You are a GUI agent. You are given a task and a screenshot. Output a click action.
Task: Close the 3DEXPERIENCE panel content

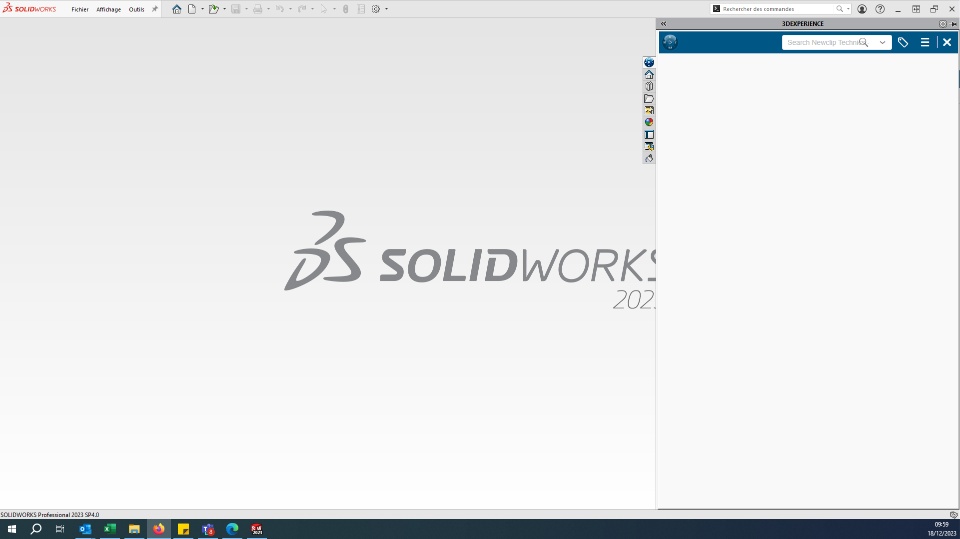tap(947, 42)
